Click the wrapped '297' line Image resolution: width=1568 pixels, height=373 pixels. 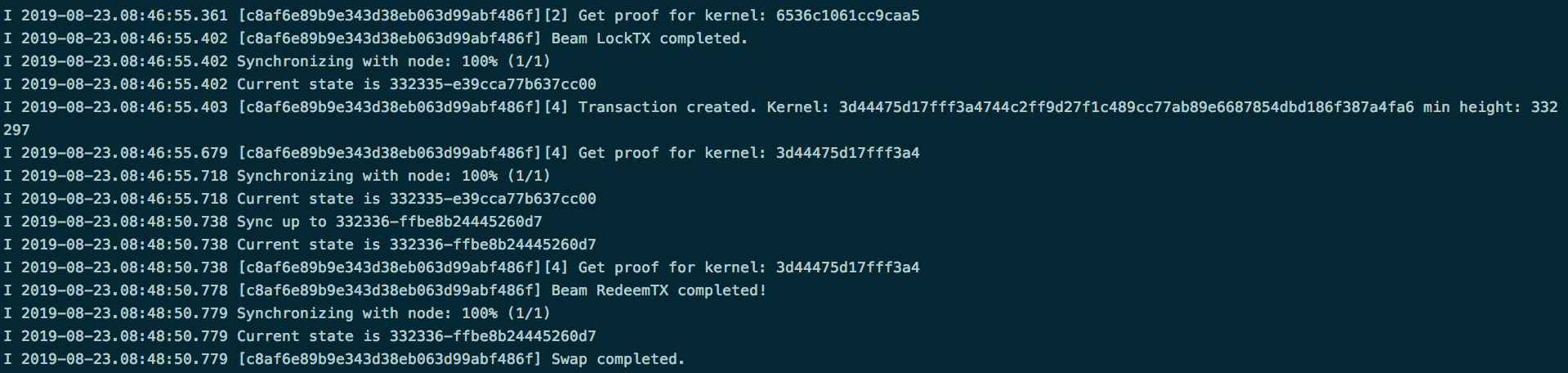(16, 130)
